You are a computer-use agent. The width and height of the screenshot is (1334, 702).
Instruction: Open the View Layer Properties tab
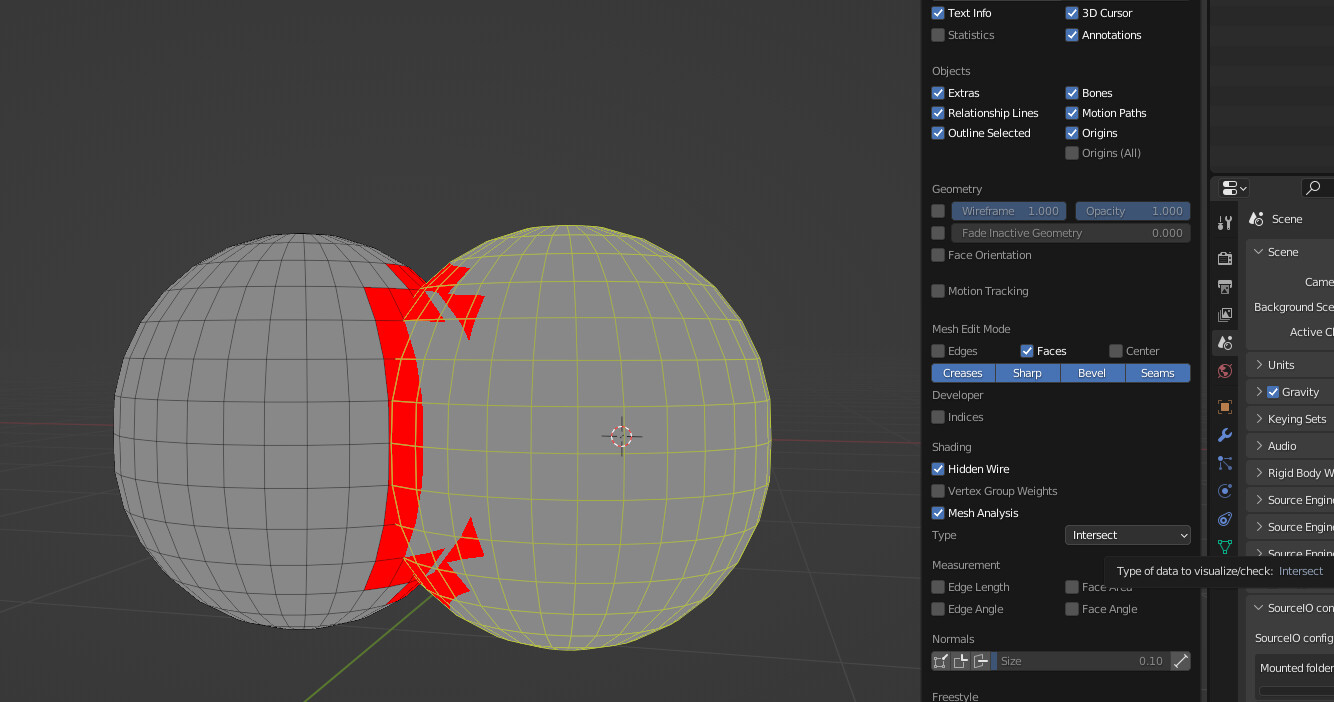(x=1224, y=314)
